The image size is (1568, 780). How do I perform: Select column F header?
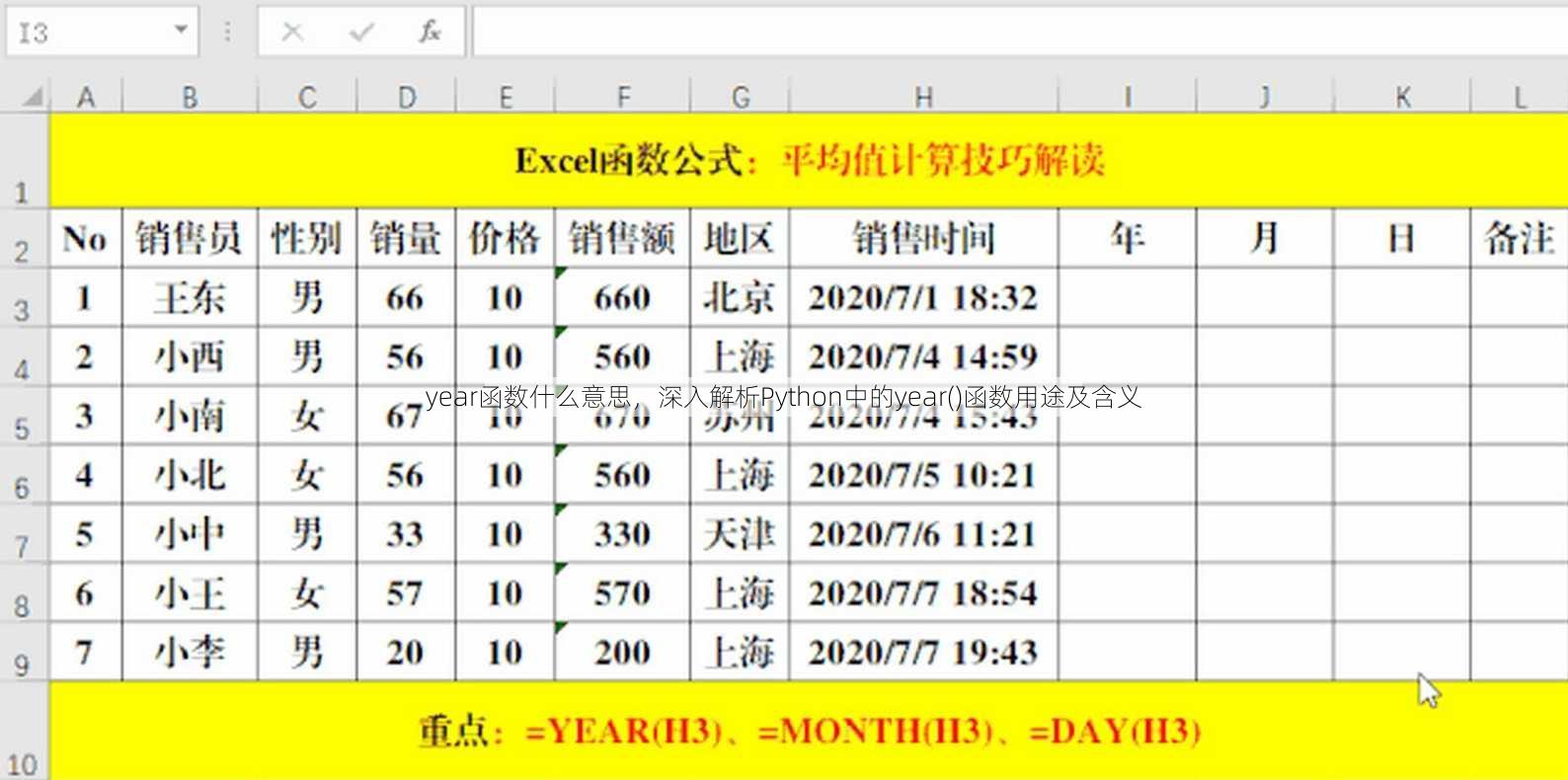pyautogui.click(x=623, y=97)
